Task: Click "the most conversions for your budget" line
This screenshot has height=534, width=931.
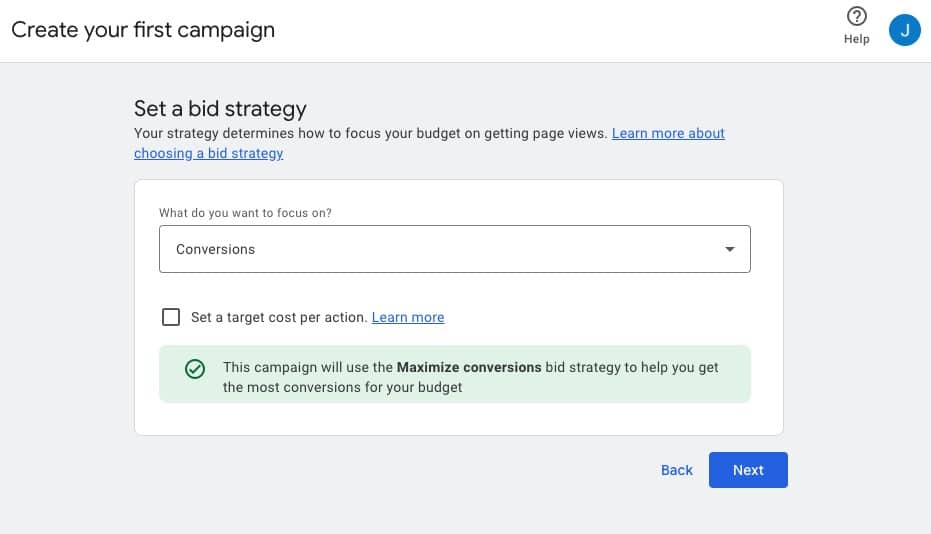Action: tap(342, 387)
